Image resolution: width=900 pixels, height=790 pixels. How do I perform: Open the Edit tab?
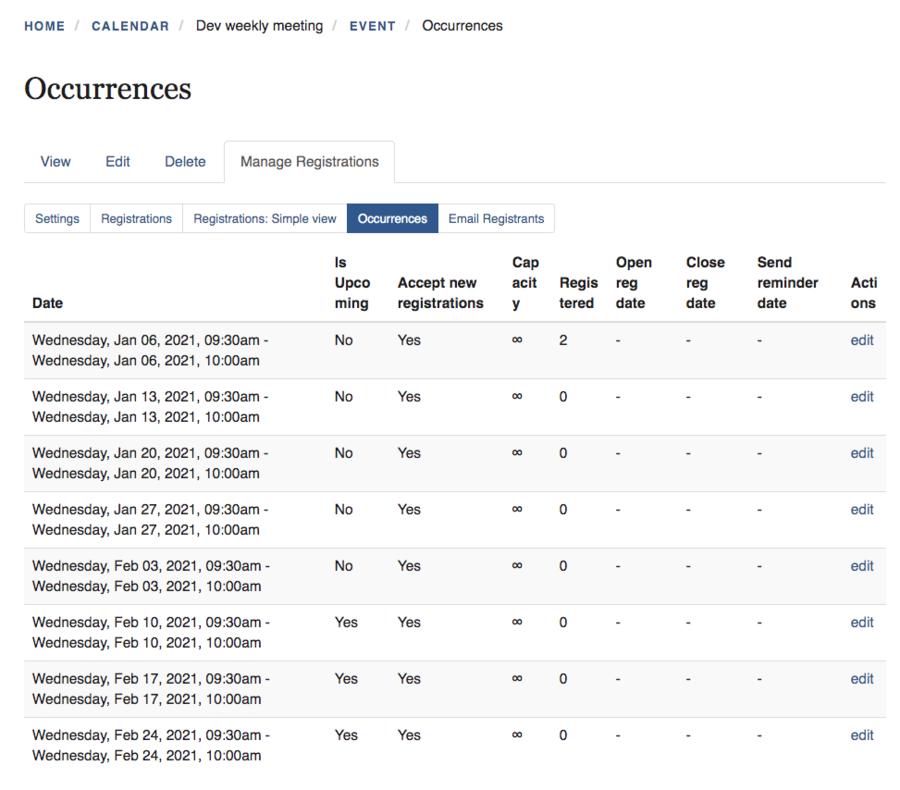point(118,162)
